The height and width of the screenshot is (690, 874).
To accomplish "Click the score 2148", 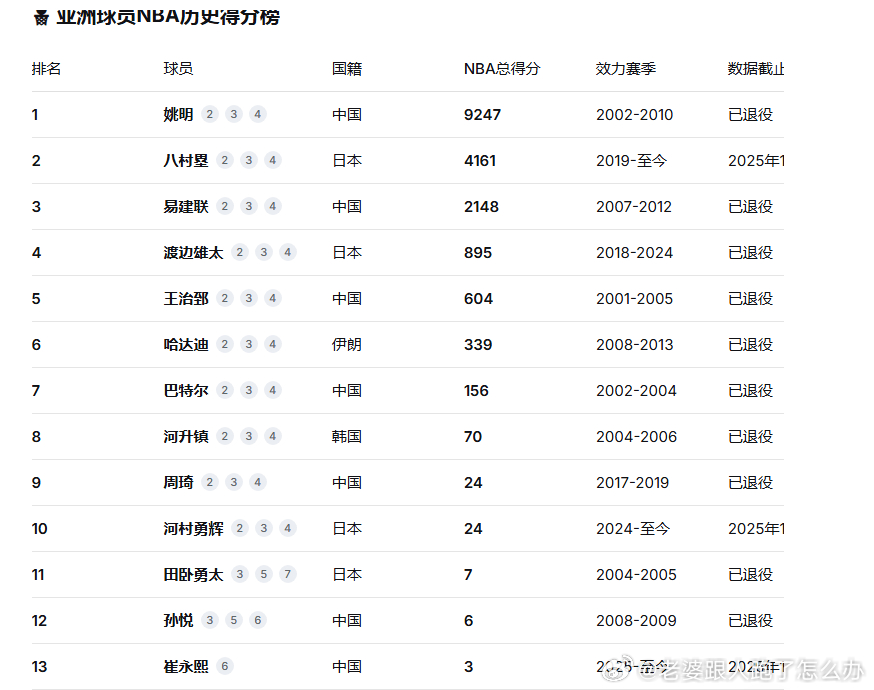I will [481, 206].
